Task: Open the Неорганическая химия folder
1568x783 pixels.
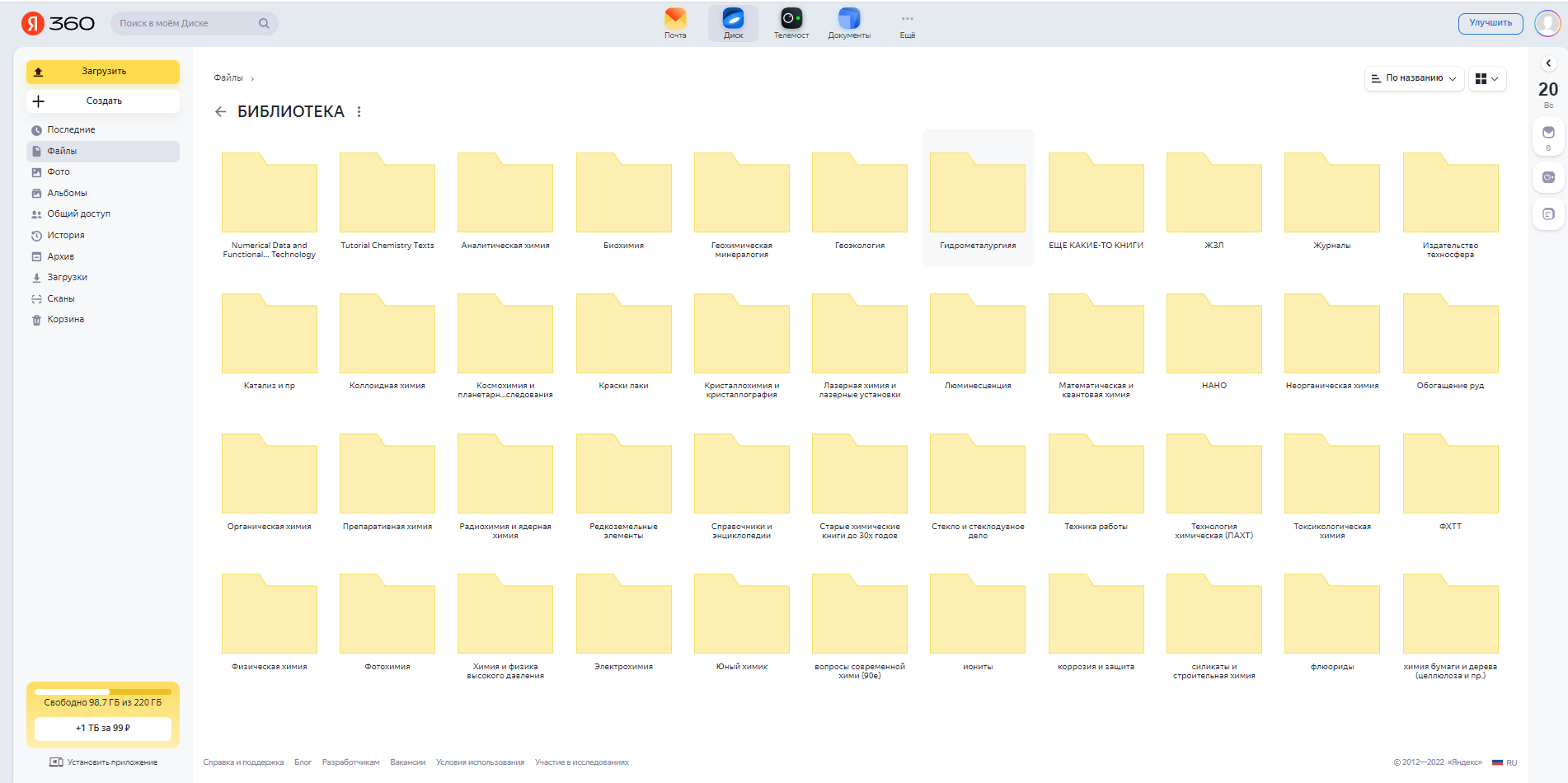Action: click(1332, 340)
